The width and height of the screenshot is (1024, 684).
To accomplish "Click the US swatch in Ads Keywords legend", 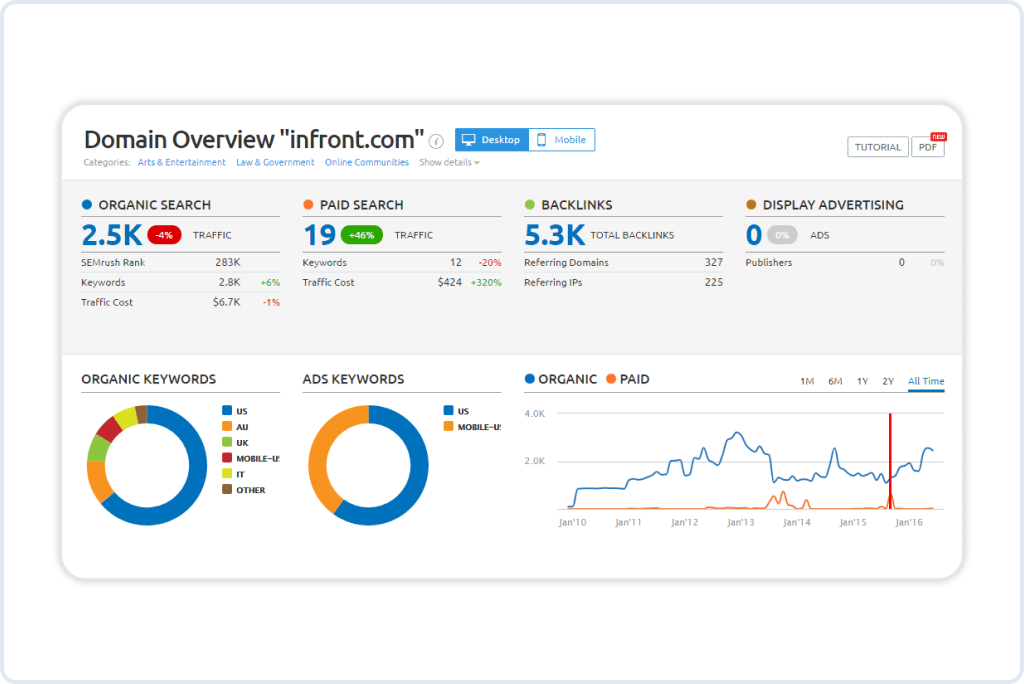I will 448,410.
